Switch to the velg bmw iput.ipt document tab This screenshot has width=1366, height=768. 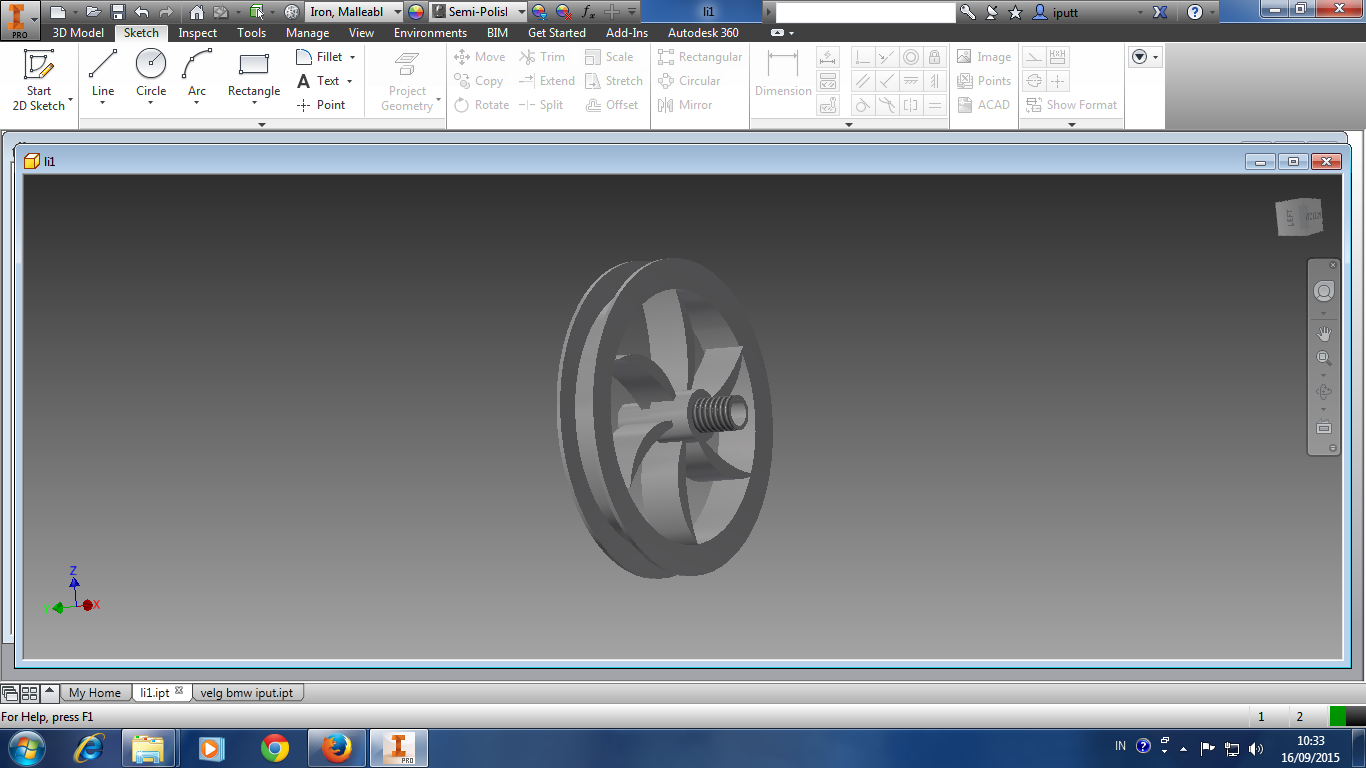click(x=246, y=692)
